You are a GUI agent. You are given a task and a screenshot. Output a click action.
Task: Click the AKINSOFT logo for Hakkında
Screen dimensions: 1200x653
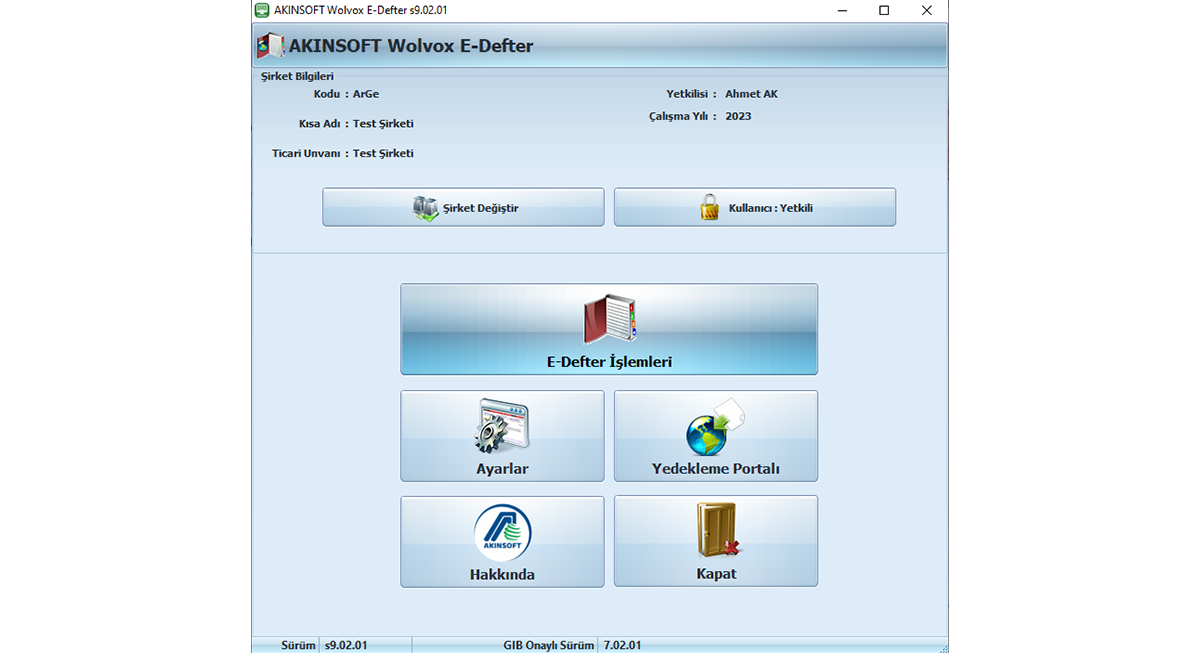pyautogui.click(x=502, y=533)
